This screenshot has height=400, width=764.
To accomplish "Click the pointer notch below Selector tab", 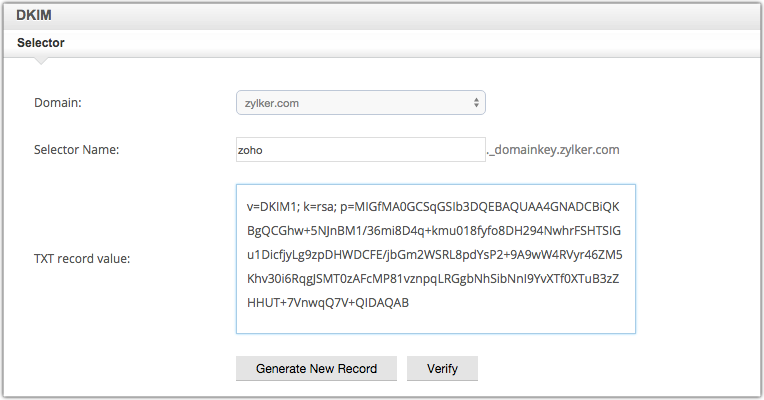I will pyautogui.click(x=40, y=62).
